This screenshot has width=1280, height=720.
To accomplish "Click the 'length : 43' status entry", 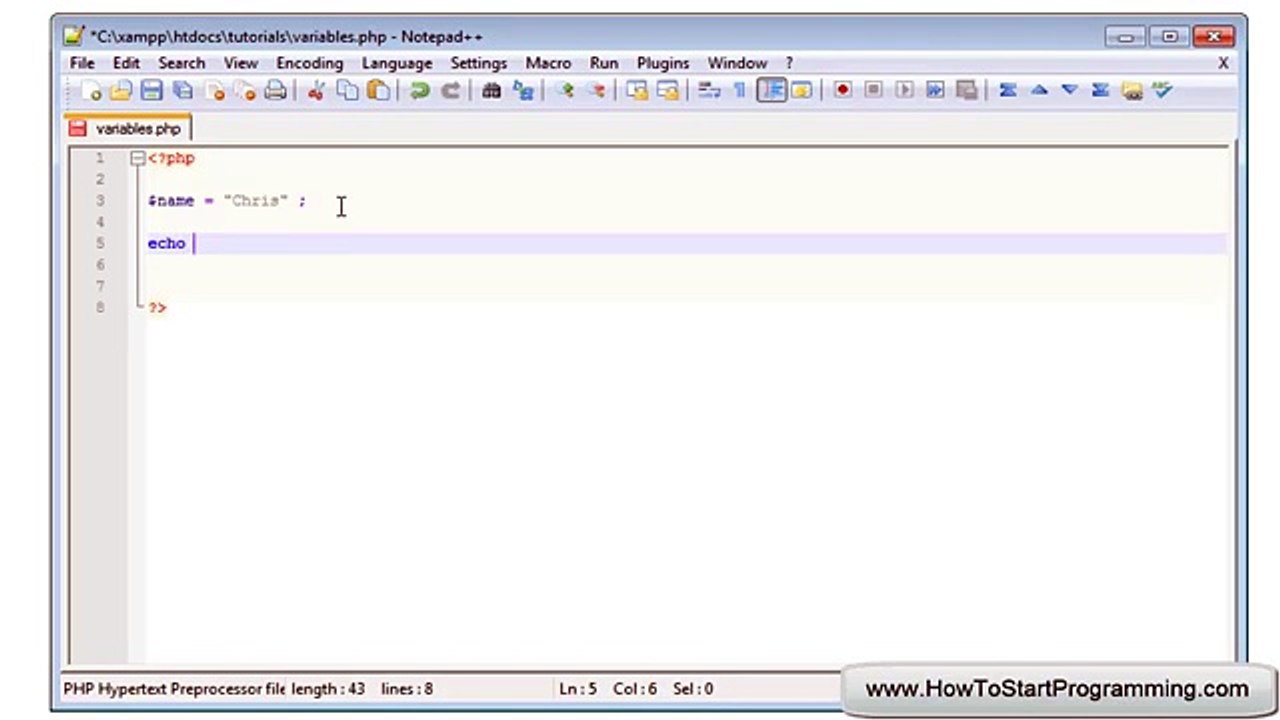I will 328,689.
